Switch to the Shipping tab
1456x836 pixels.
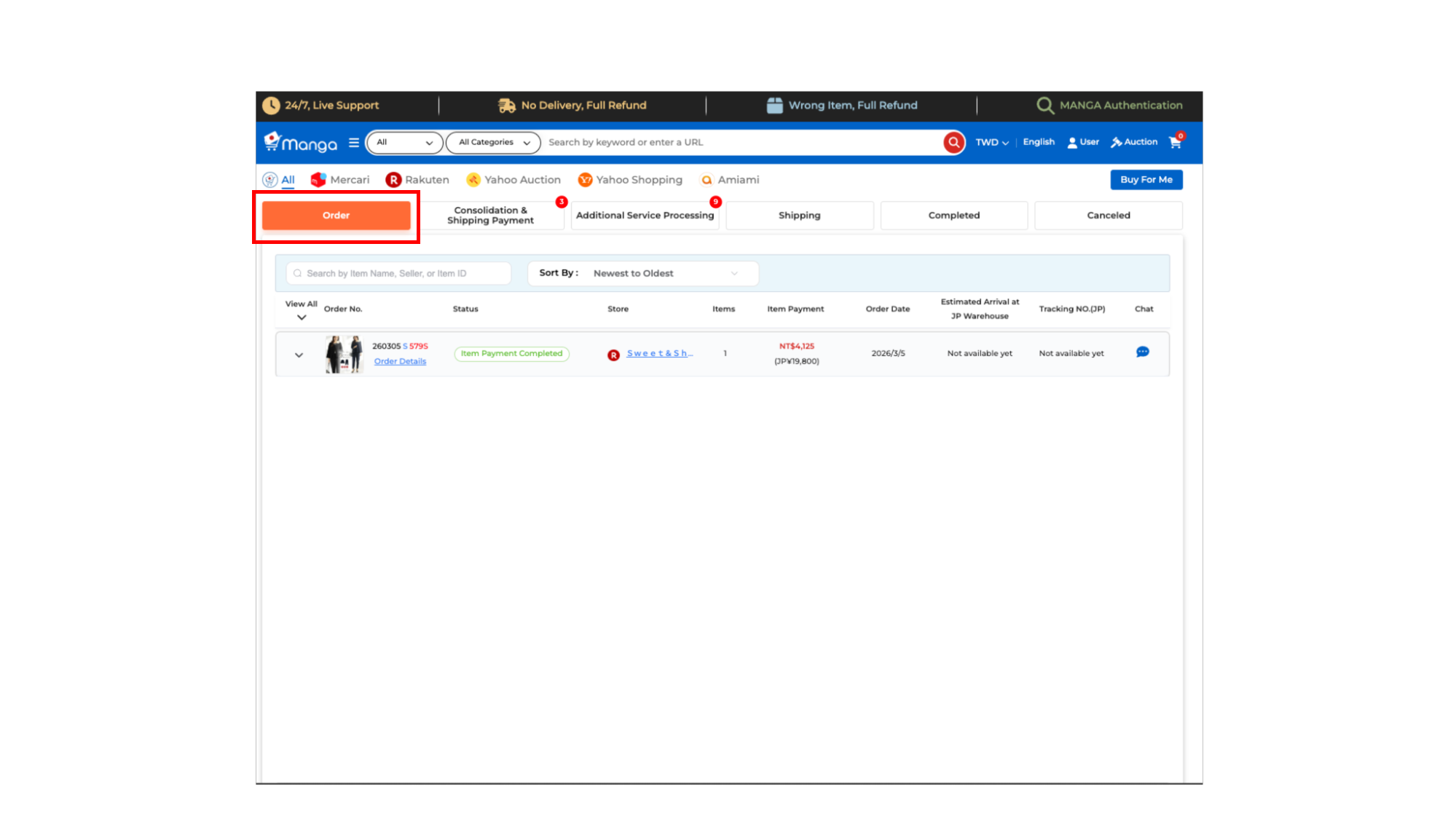(x=799, y=216)
